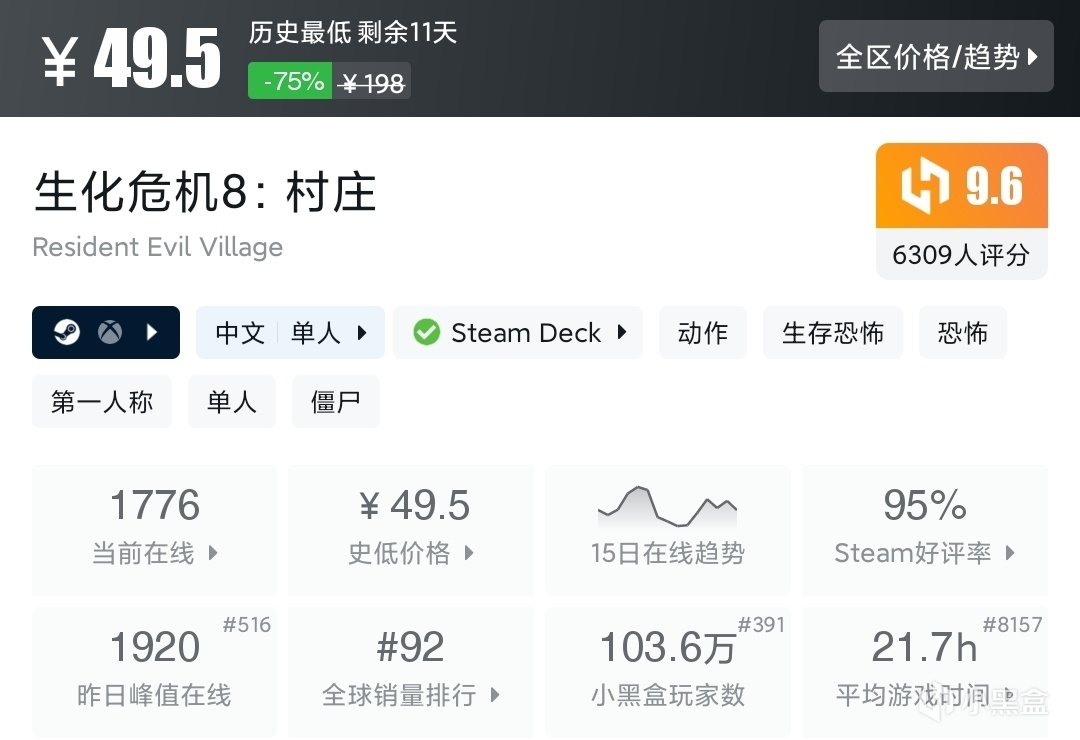Expand the 中文 单人 language tag
Image resolution: width=1080 pixels, height=740 pixels.
click(x=290, y=332)
